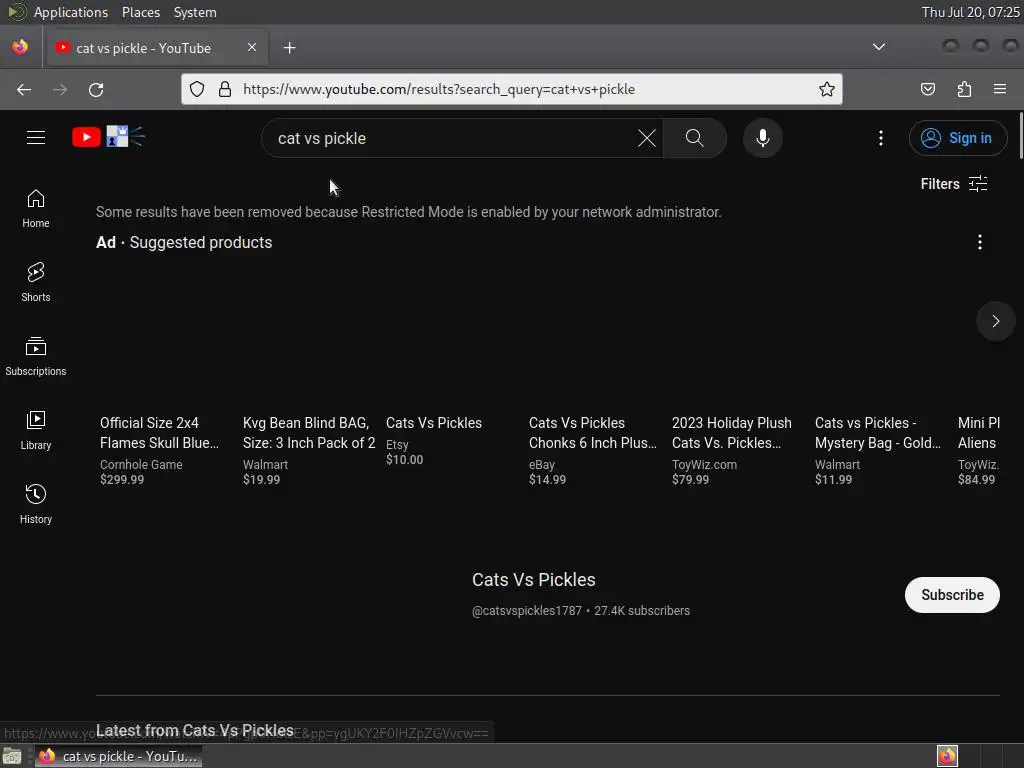
Task: Open Cats Vs Pickles Chonks eBay product
Action: pyautogui.click(x=592, y=432)
